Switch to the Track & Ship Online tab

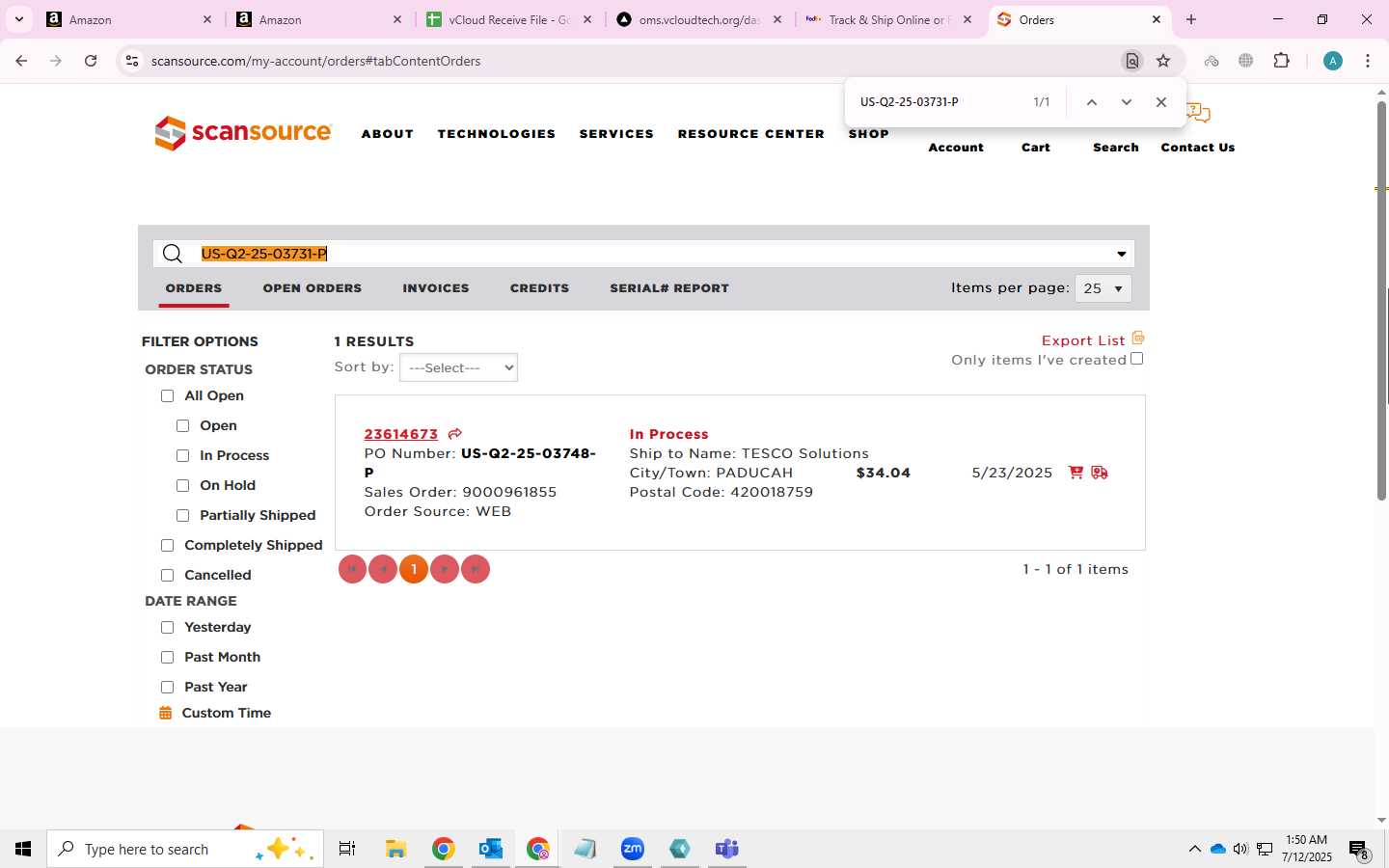889,19
